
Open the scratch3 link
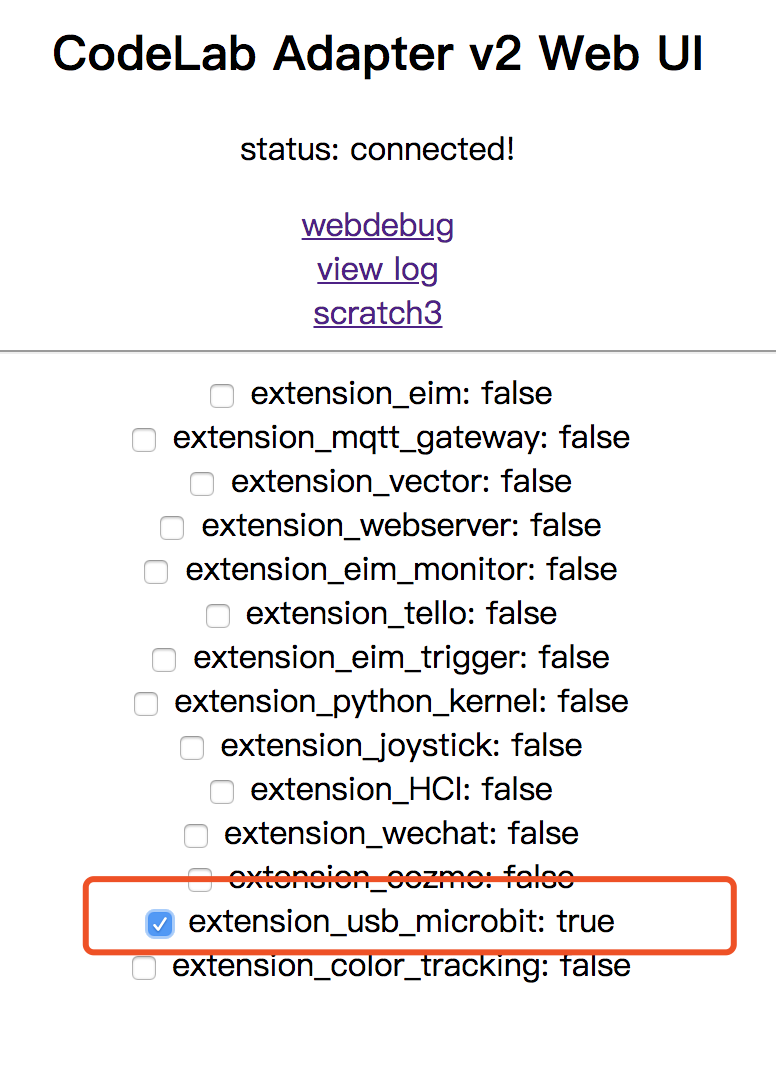[x=377, y=313]
